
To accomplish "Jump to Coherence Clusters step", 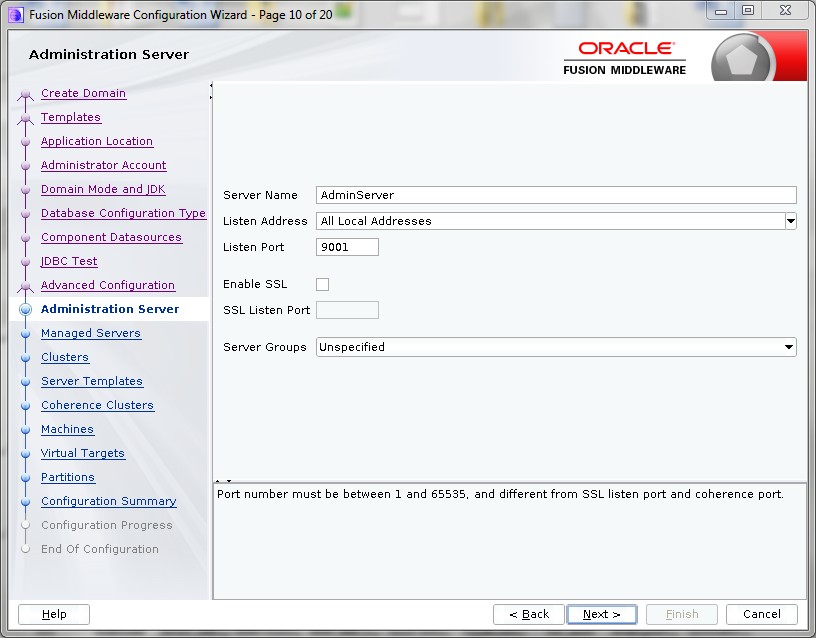I will click(x=97, y=405).
